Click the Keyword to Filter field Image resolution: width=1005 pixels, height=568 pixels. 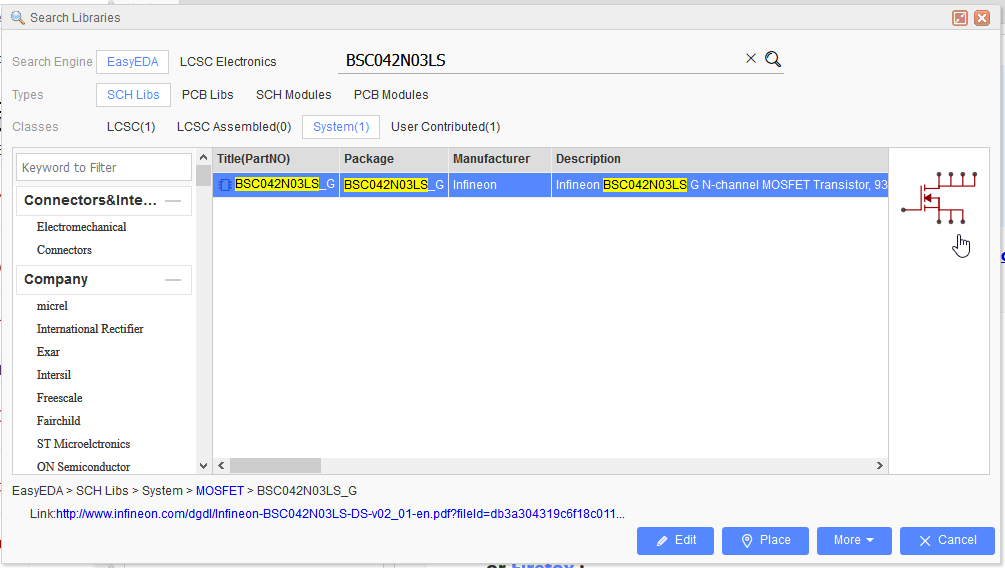click(x=104, y=167)
